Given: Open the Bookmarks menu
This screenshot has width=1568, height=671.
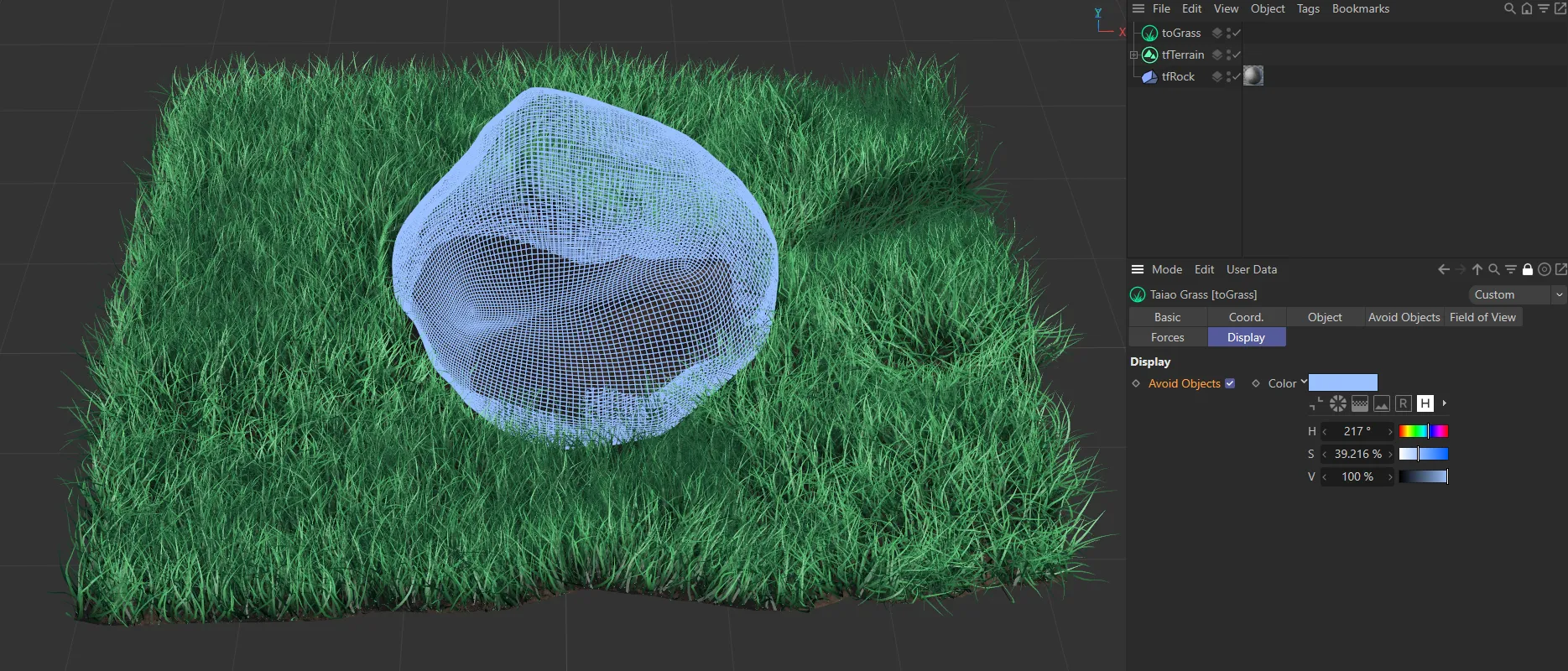Looking at the screenshot, I should click(x=1361, y=8).
